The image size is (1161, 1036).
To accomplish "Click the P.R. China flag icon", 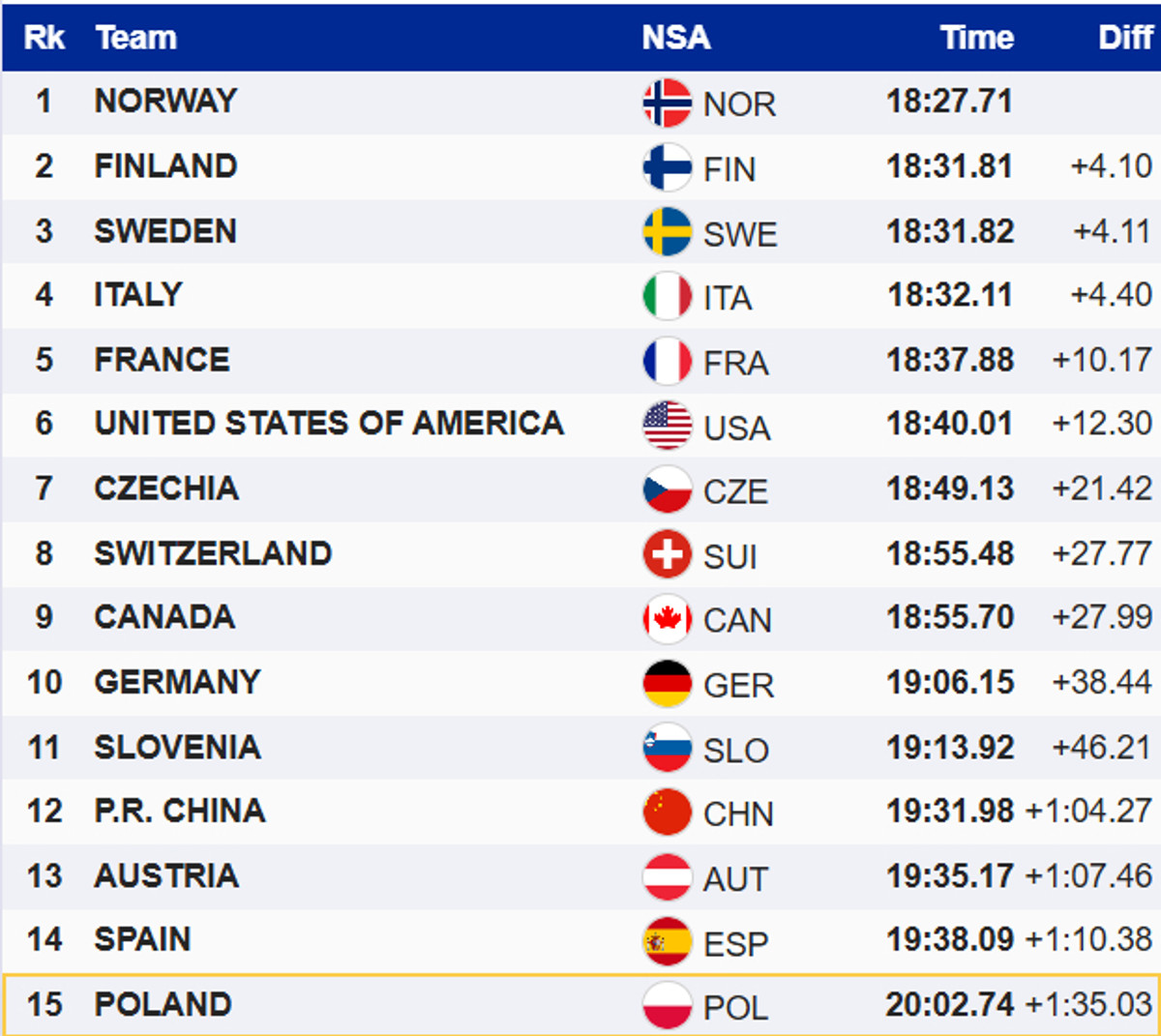I will pos(667,813).
